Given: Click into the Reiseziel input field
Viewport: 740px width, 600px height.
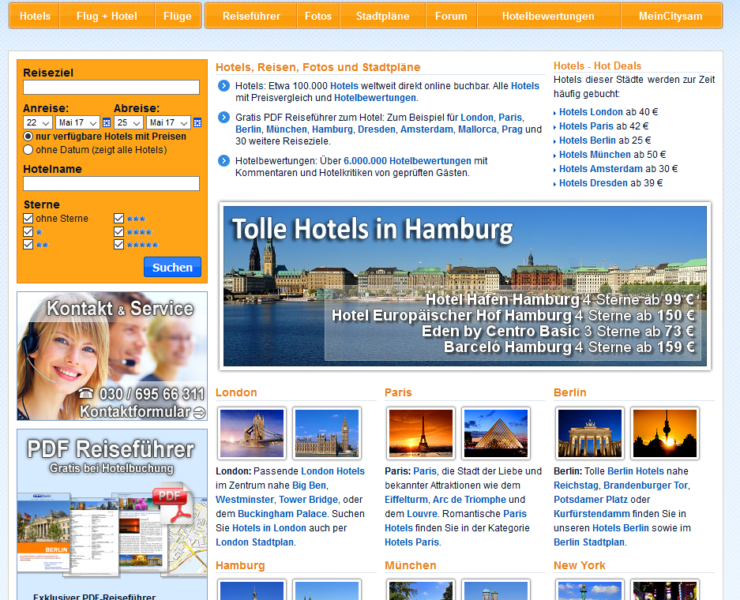Looking at the screenshot, I should click(x=111, y=87).
